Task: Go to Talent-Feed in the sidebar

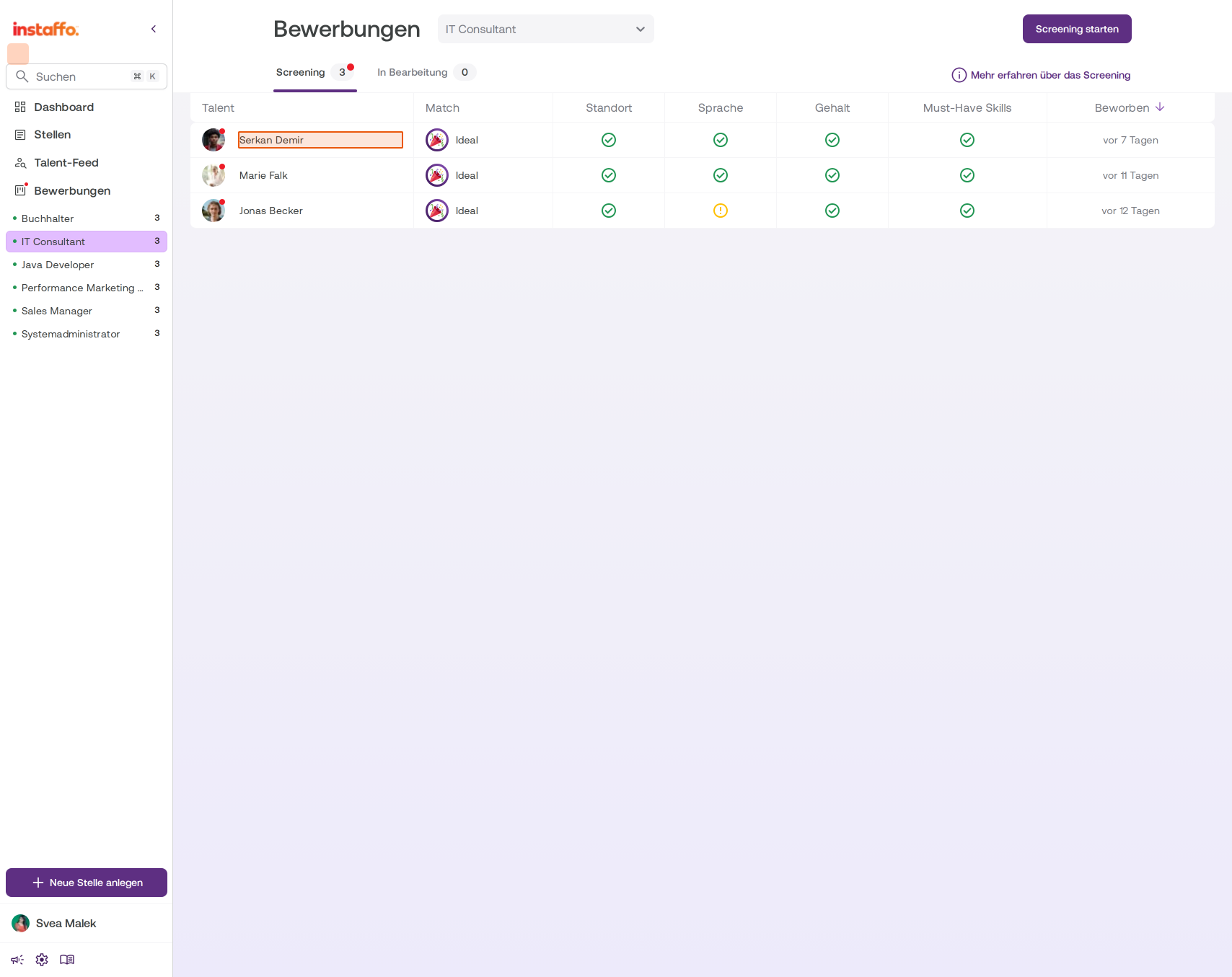Action: (87, 163)
